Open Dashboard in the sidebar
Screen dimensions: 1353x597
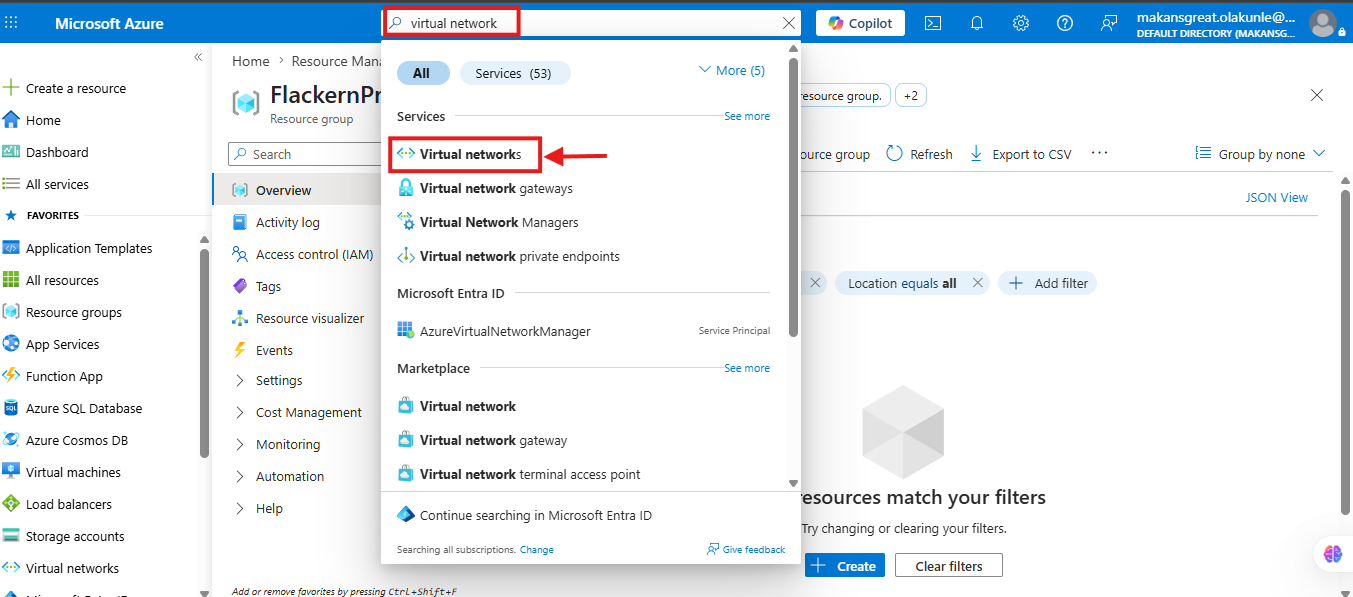(x=46, y=152)
